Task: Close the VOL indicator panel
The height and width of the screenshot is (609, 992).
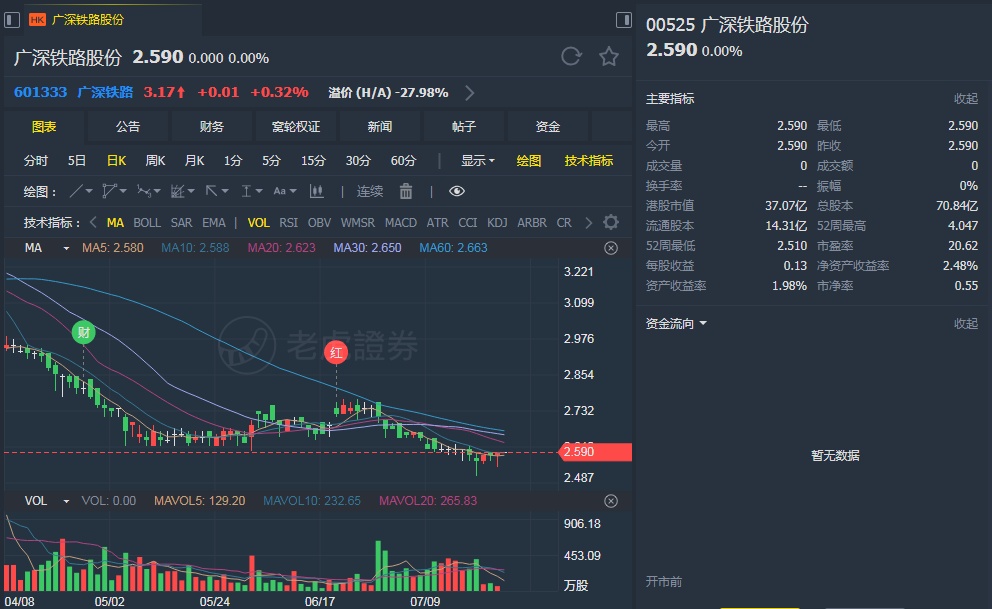Action: 611,501
